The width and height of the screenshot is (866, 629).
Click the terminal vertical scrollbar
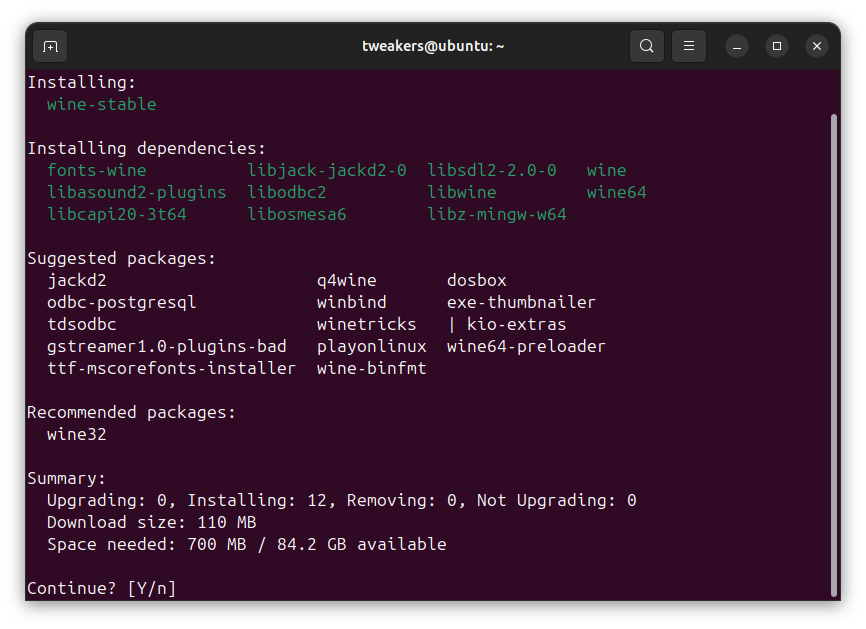(x=834, y=350)
